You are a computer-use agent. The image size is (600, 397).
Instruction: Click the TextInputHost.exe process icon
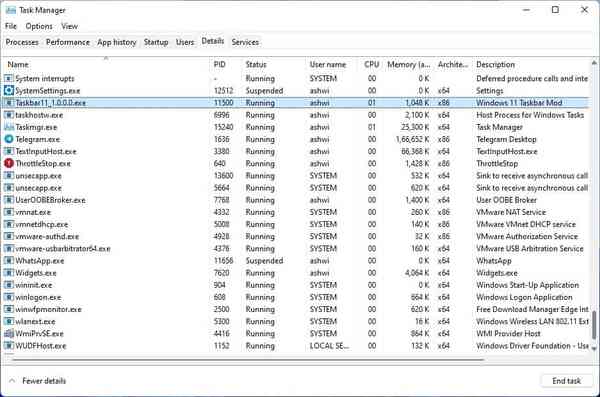point(9,152)
